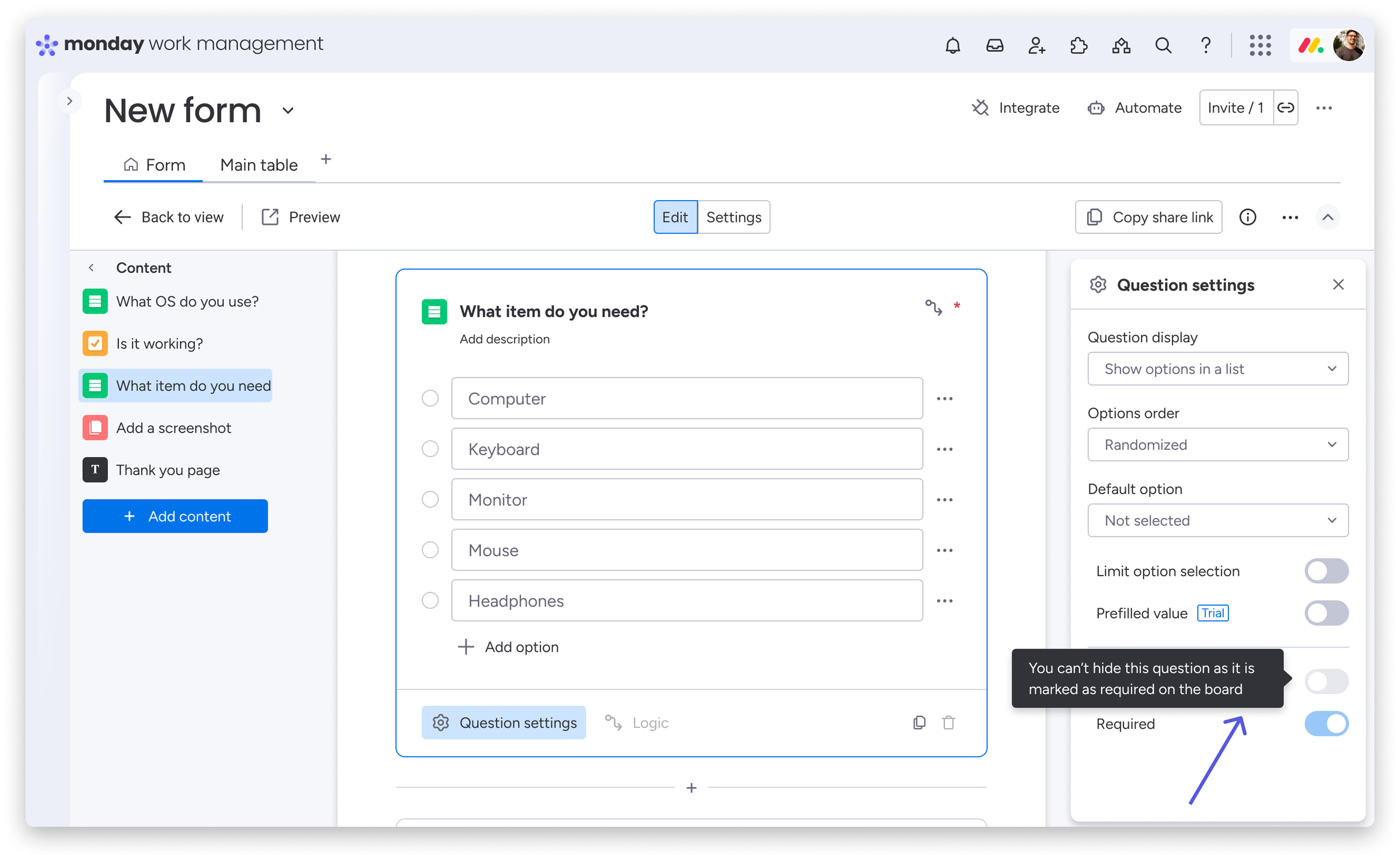Image resolution: width=1400 pixels, height=855 pixels.
Task: Select the Monitor radio button
Action: click(x=430, y=499)
